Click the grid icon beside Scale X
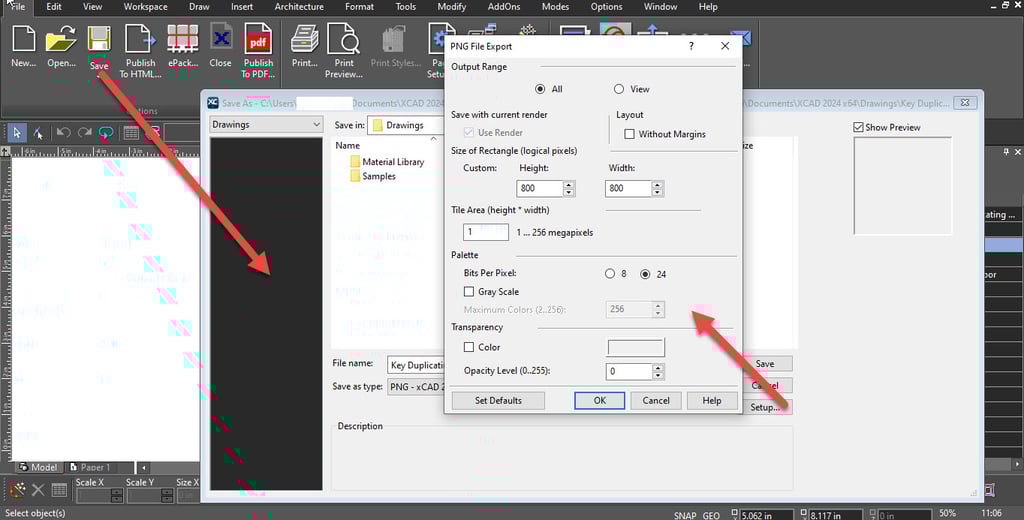 pyautogui.click(x=59, y=490)
